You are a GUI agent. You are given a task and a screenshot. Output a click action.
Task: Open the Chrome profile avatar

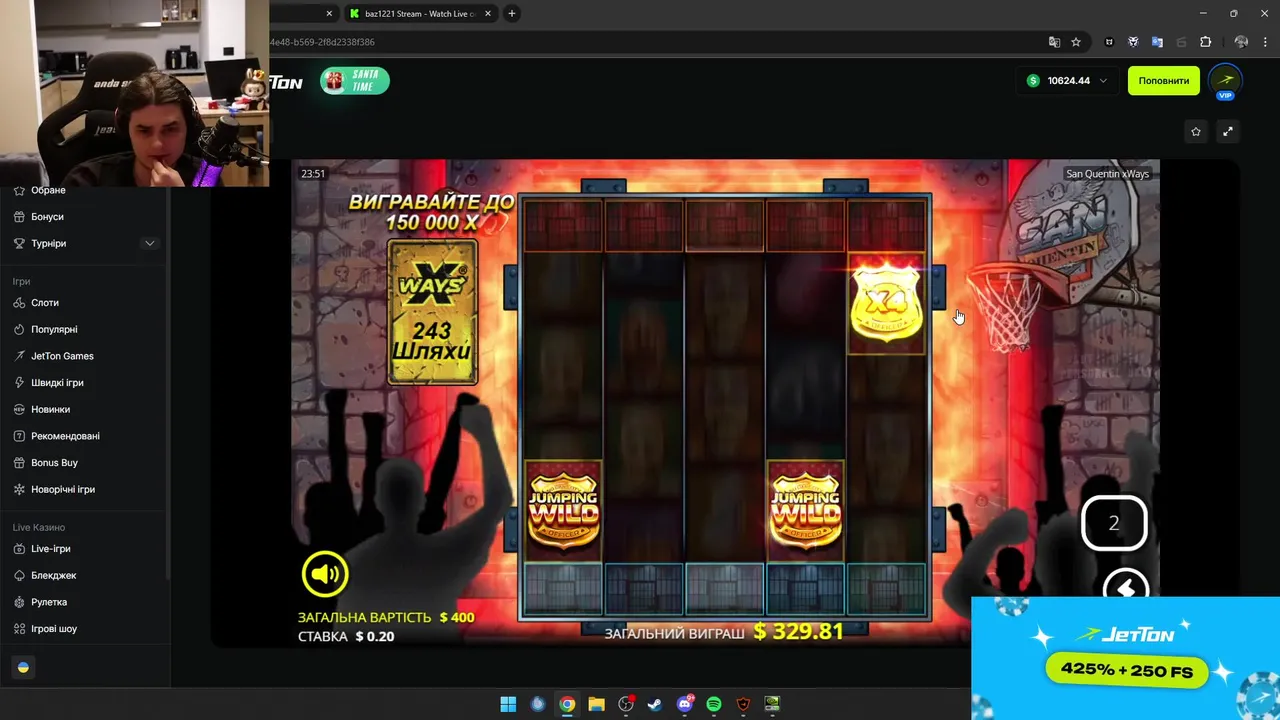click(1241, 42)
